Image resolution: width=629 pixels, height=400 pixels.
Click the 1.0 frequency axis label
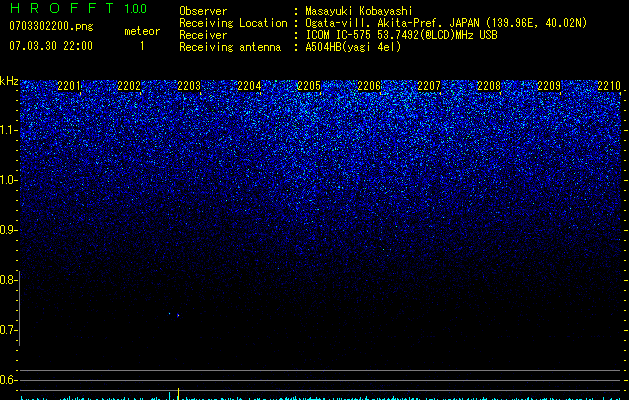(8, 180)
